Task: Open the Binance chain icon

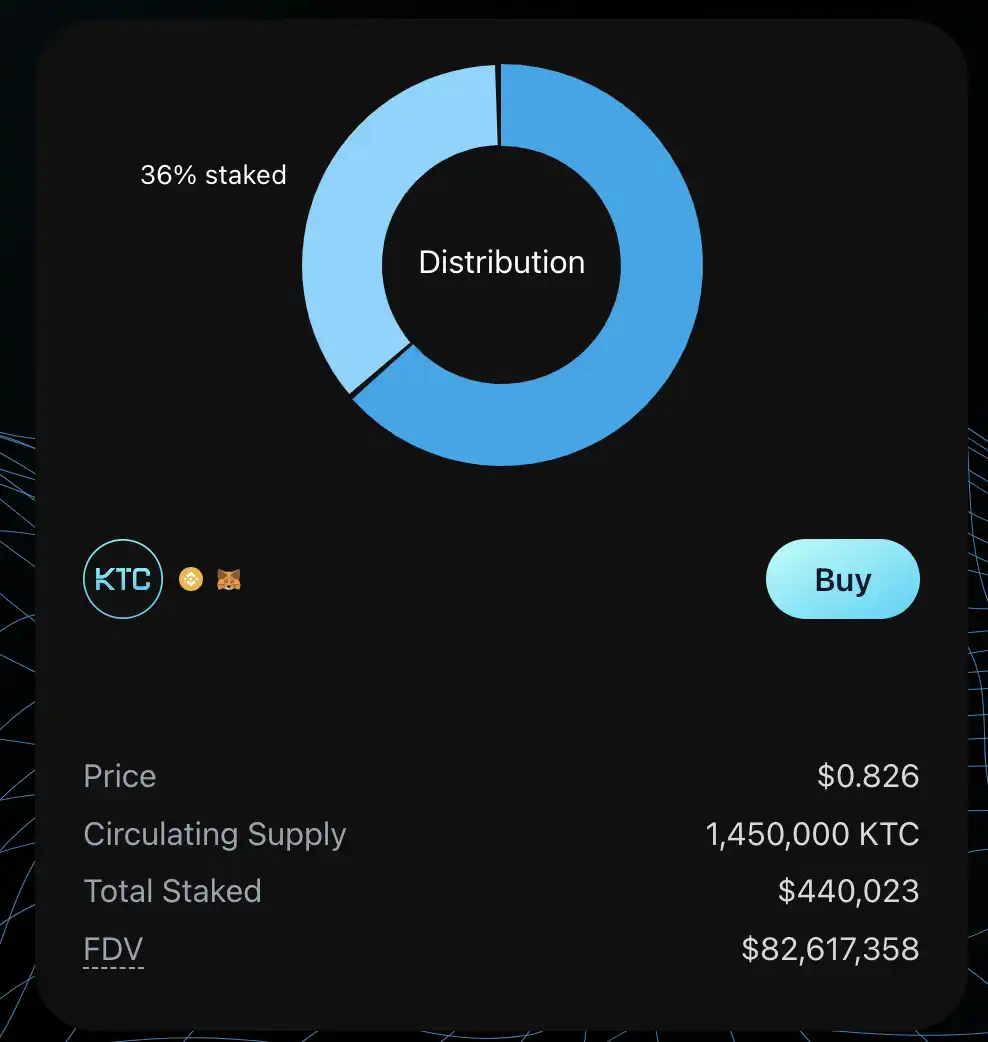Action: click(191, 579)
